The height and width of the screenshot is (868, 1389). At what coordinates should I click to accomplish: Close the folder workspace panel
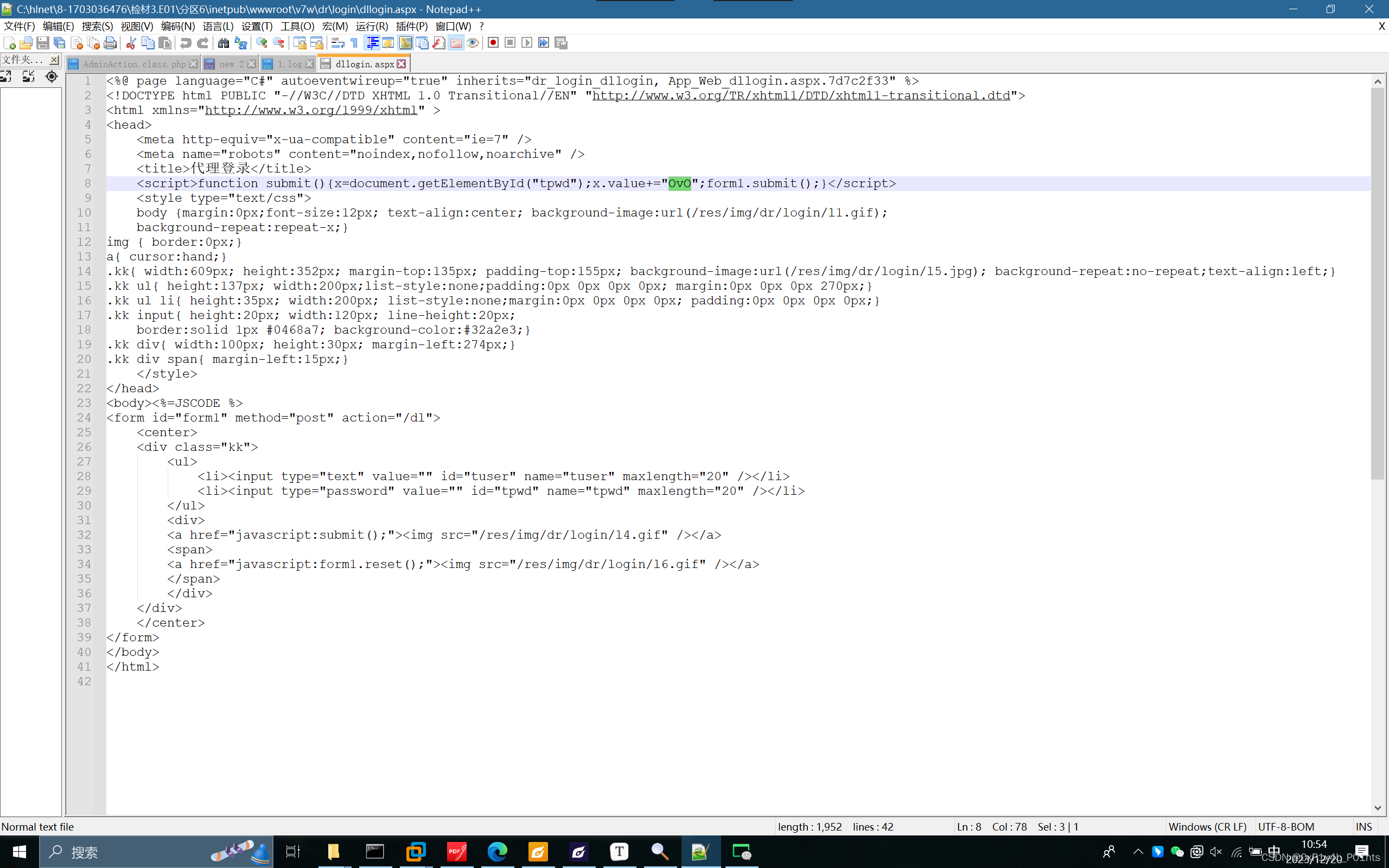(x=54, y=60)
